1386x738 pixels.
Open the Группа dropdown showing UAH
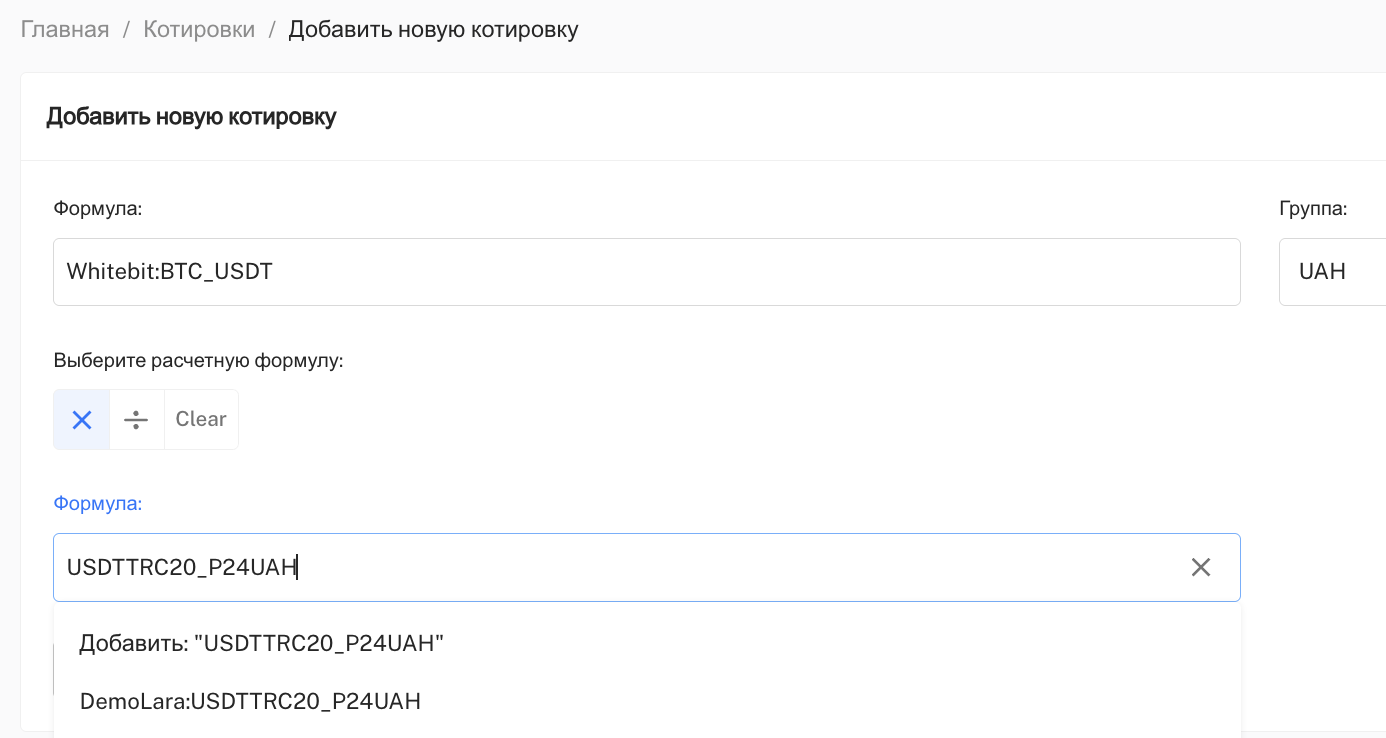coord(1332,272)
